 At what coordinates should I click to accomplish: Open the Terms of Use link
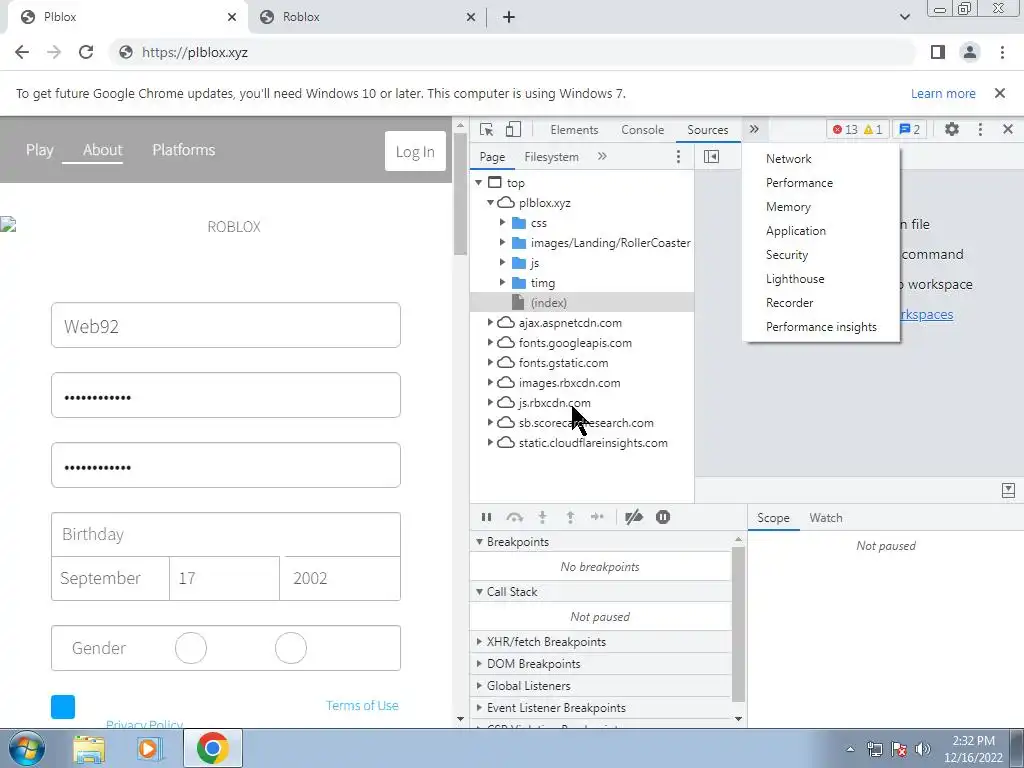(362, 705)
